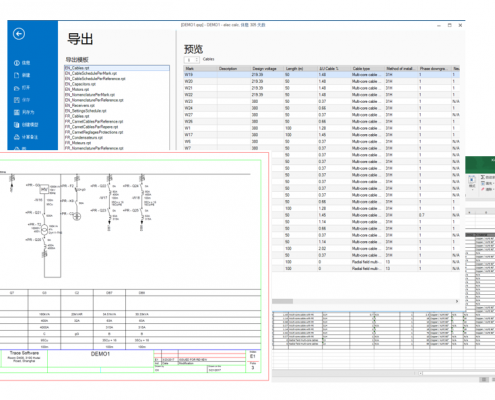Sort by Cable type column header
Image resolution: width=495 pixels, height=400 pixels.
coord(368,68)
